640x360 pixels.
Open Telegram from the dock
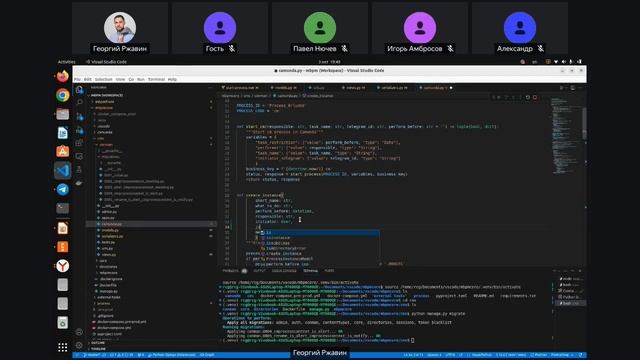[x=62, y=189]
